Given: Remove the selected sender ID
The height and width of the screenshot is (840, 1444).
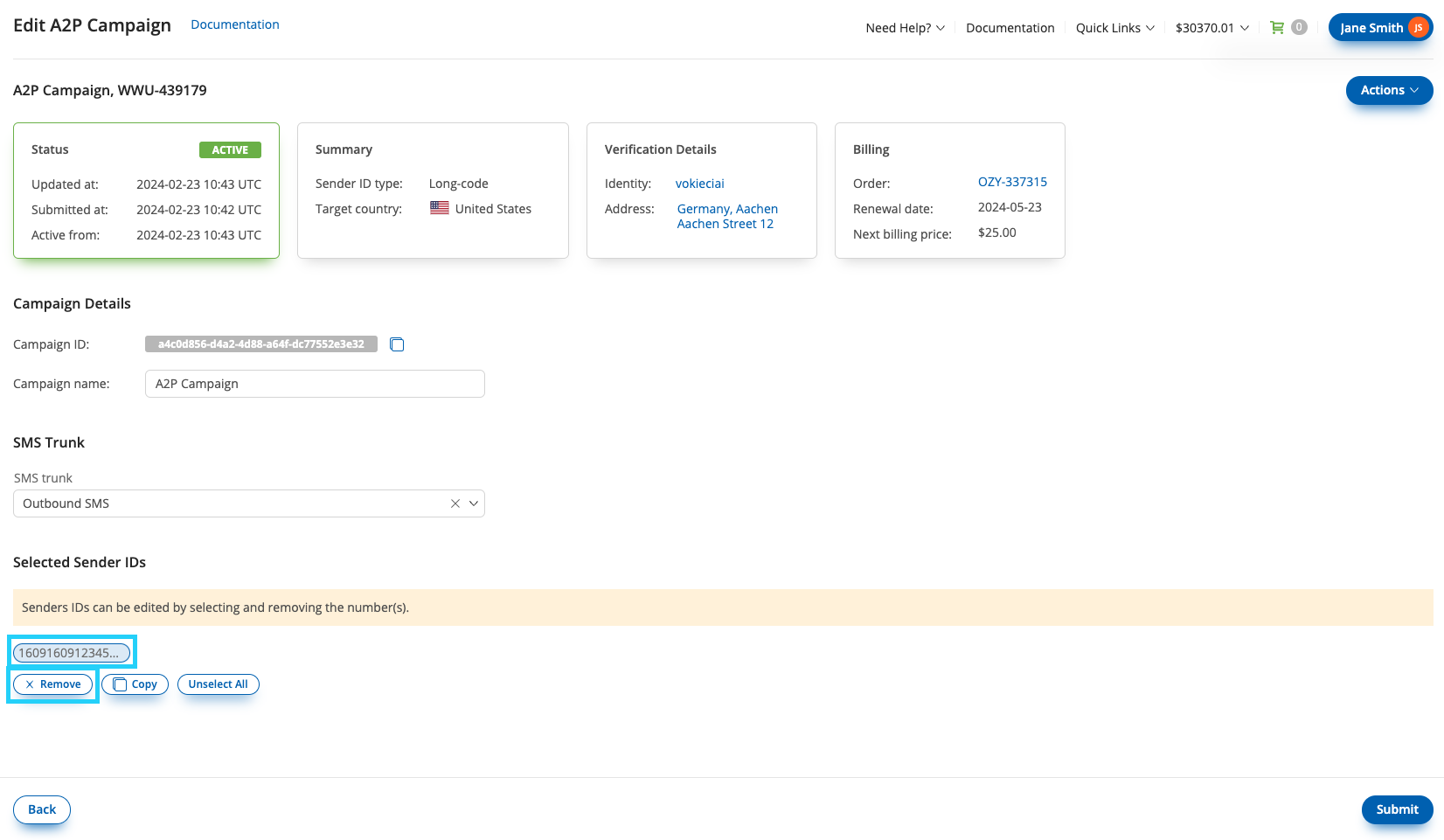Looking at the screenshot, I should [x=53, y=684].
